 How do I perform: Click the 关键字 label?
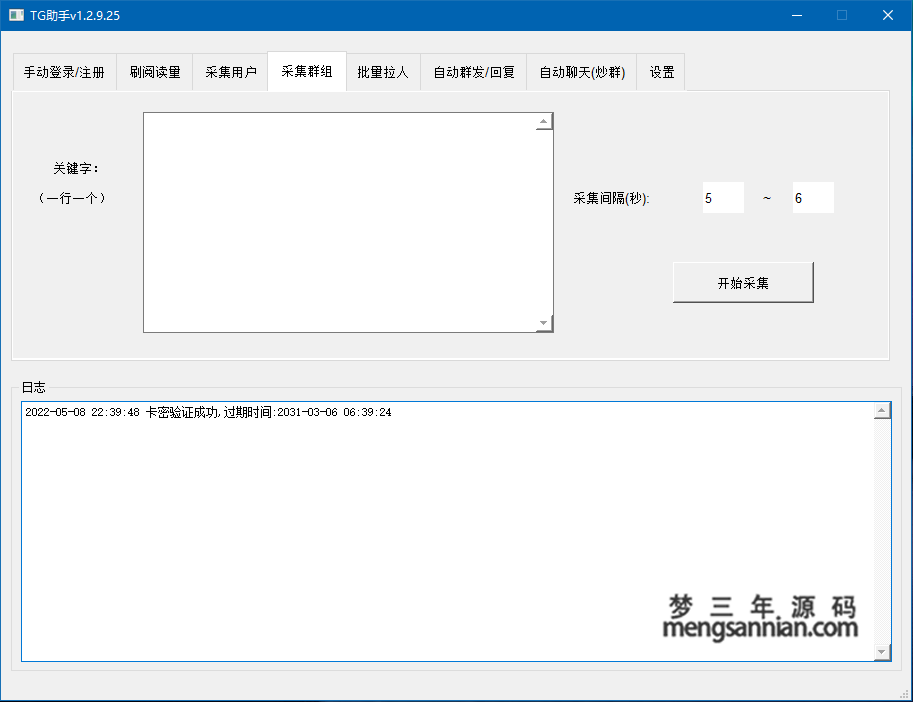(76, 169)
